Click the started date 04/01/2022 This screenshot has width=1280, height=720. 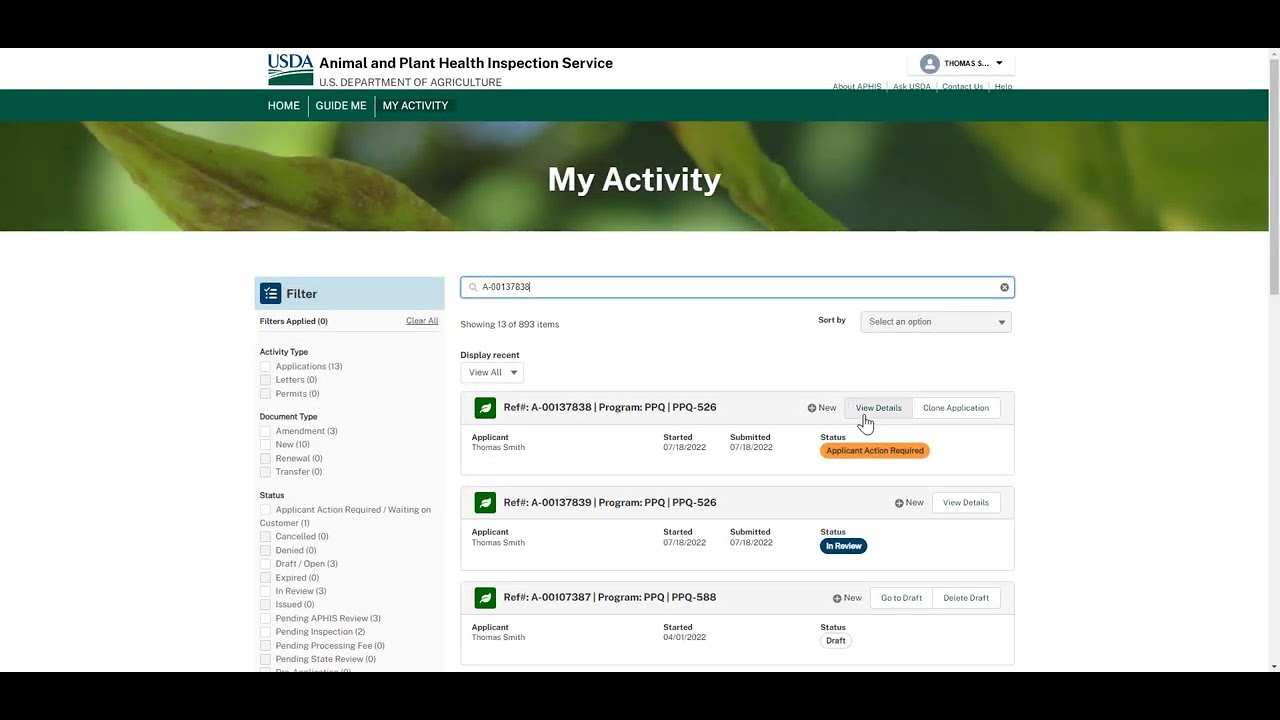point(684,638)
